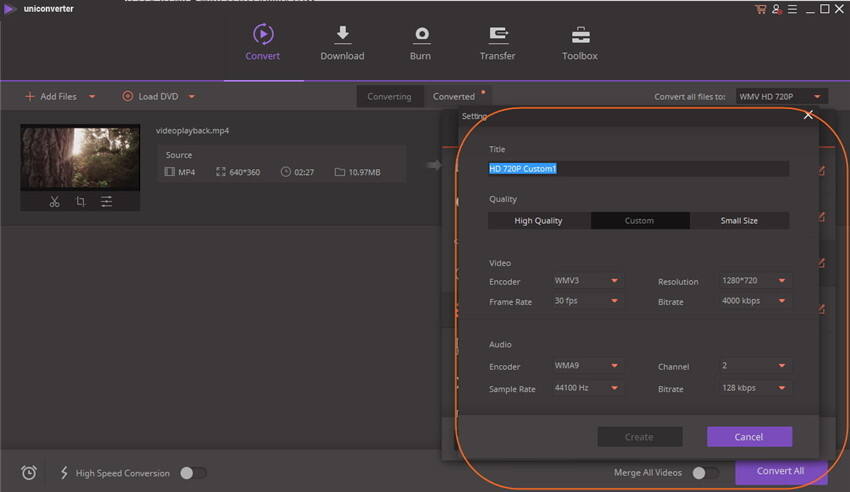Open the Convert section
The width and height of the screenshot is (850, 492).
[x=263, y=42]
